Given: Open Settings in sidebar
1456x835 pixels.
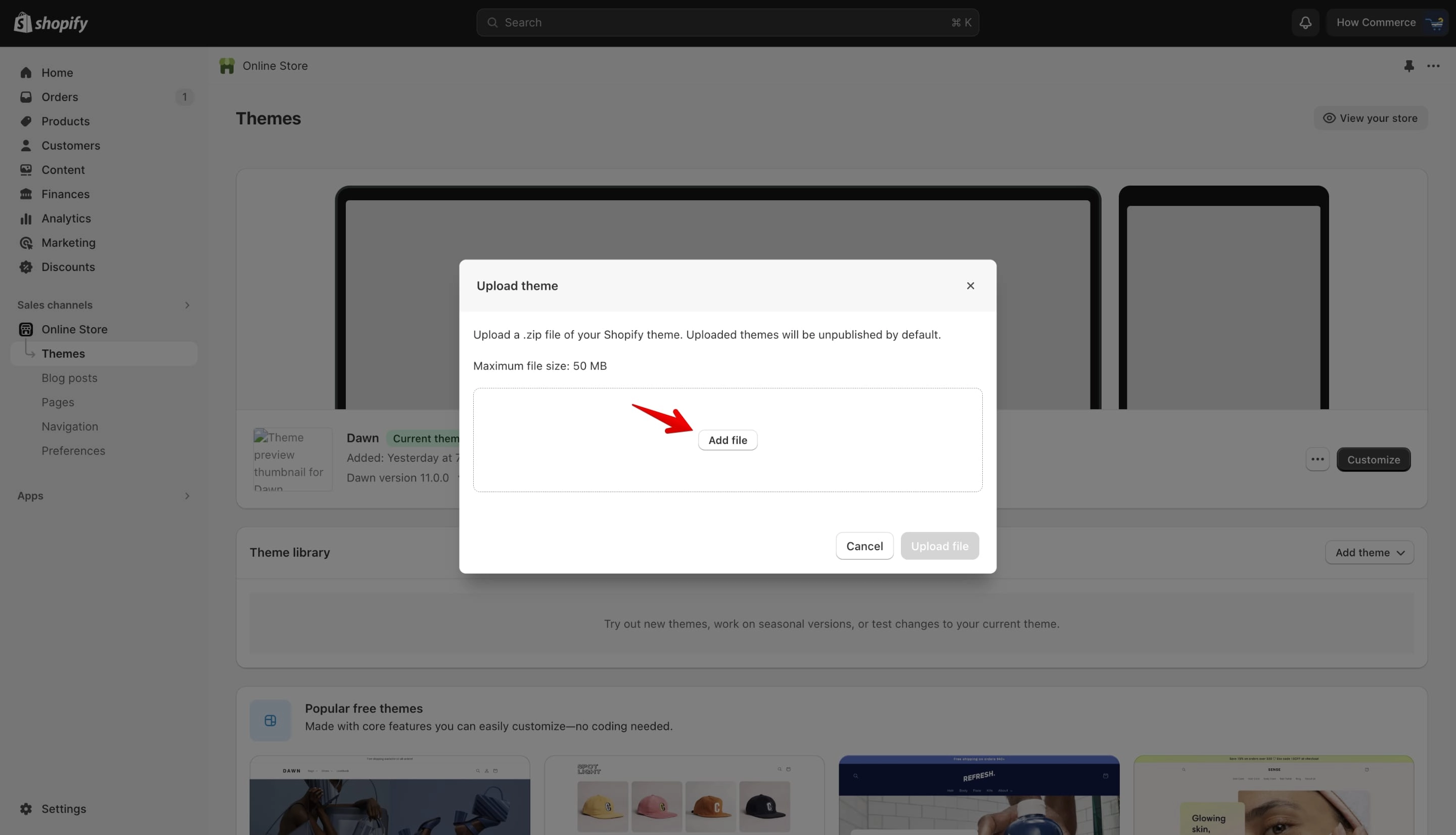Looking at the screenshot, I should click(104, 809).
